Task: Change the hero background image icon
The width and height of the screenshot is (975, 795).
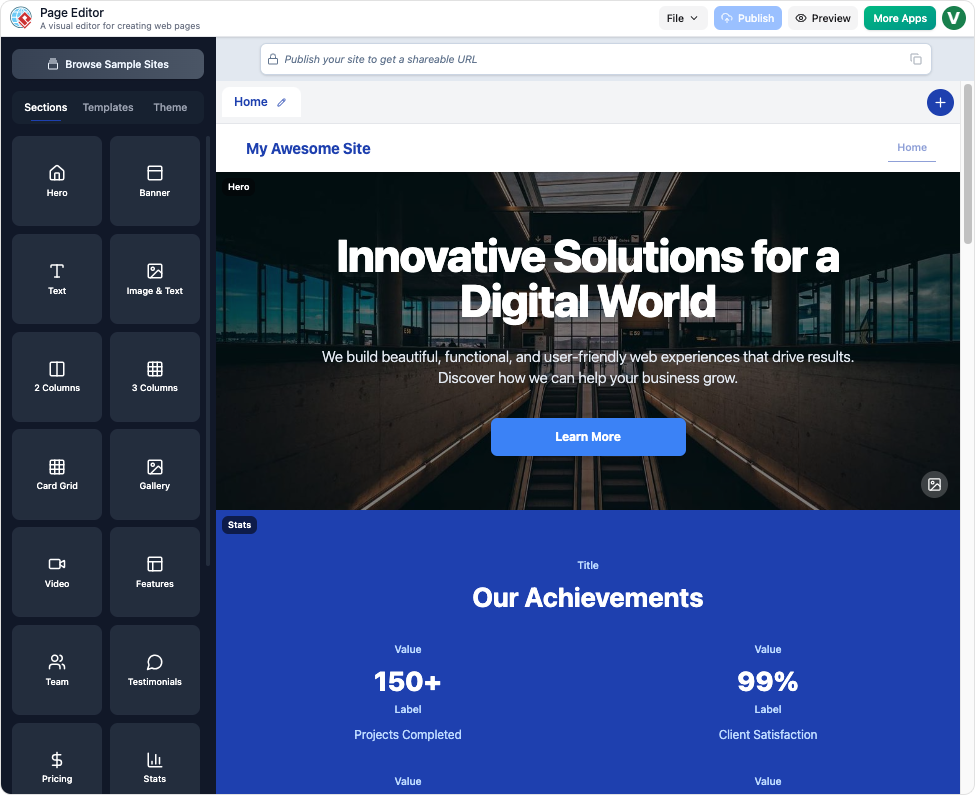Action: (934, 484)
